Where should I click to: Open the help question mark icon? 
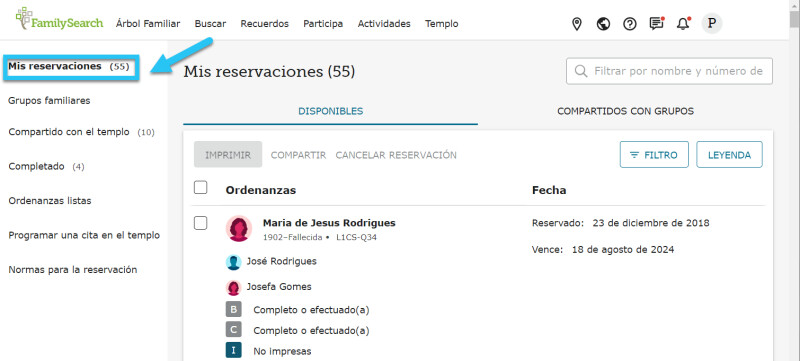(630, 24)
